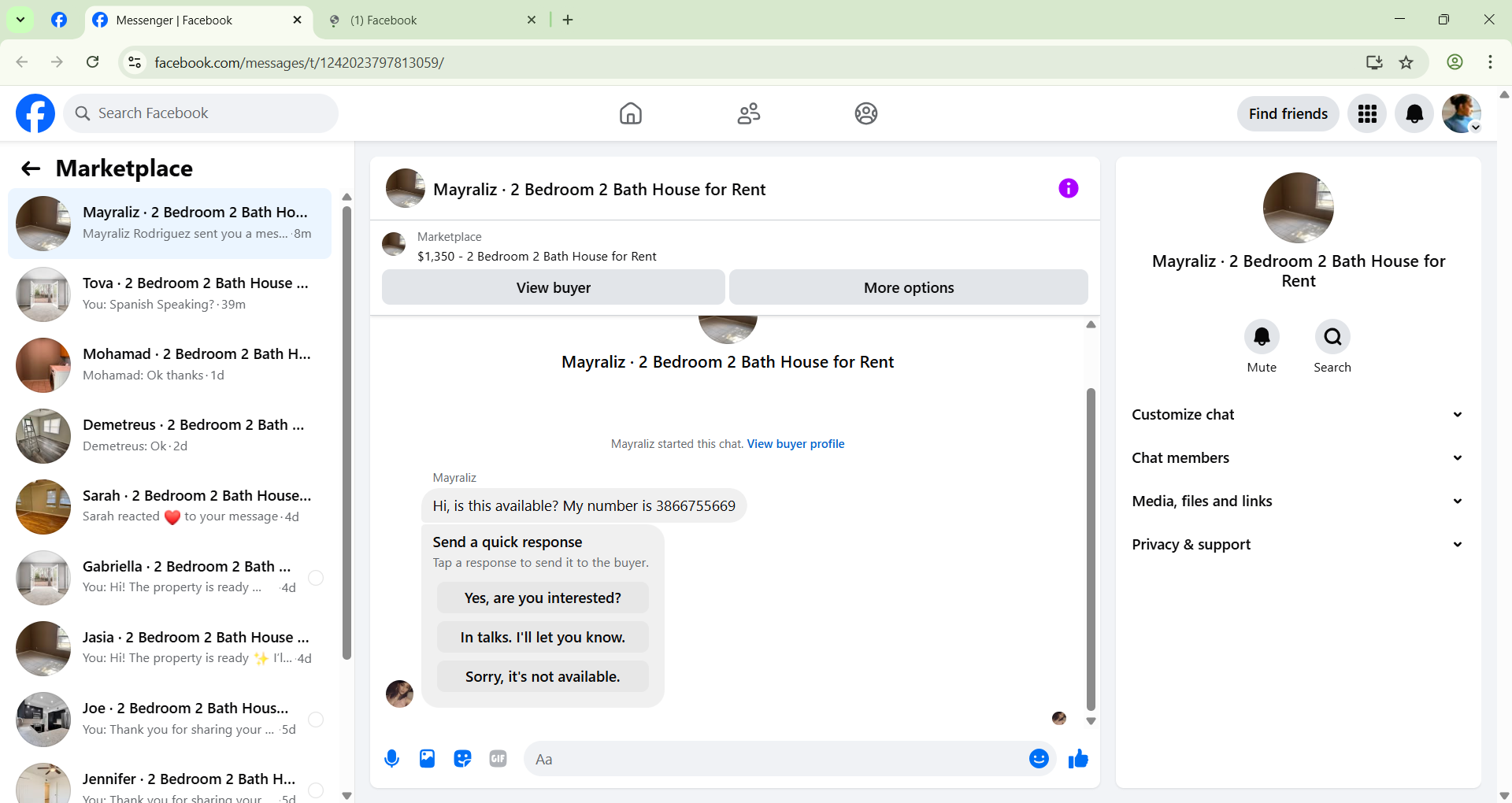This screenshot has width=1512, height=803.
Task: Switch to the Messenger | Facebook tab
Action: (197, 20)
